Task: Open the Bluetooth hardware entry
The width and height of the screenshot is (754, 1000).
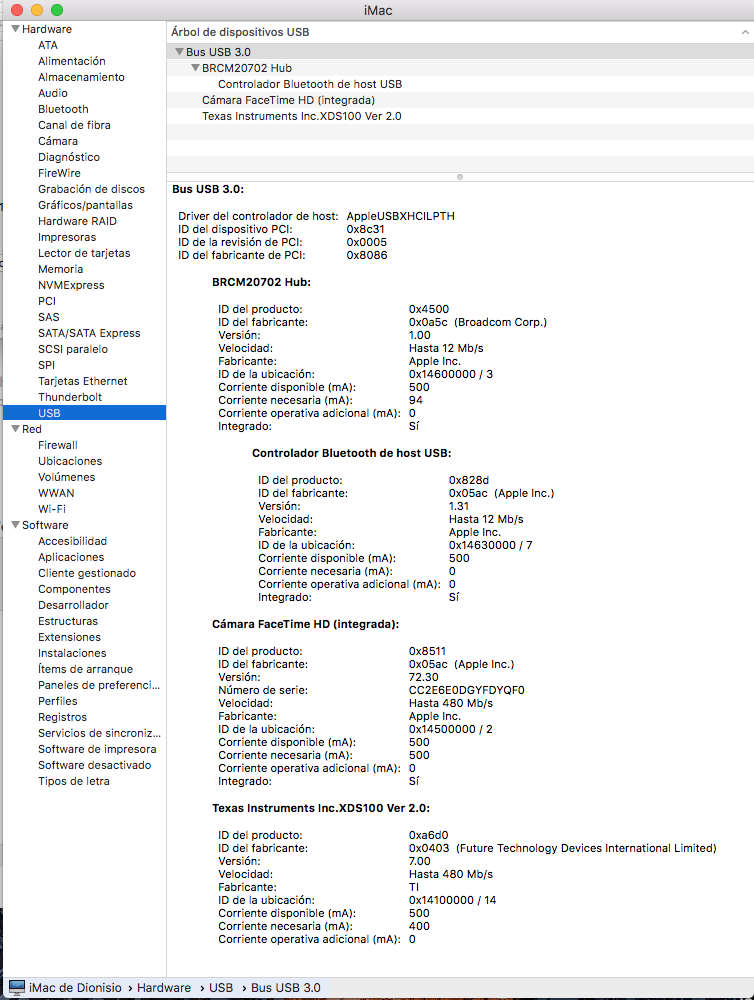Action: point(63,109)
